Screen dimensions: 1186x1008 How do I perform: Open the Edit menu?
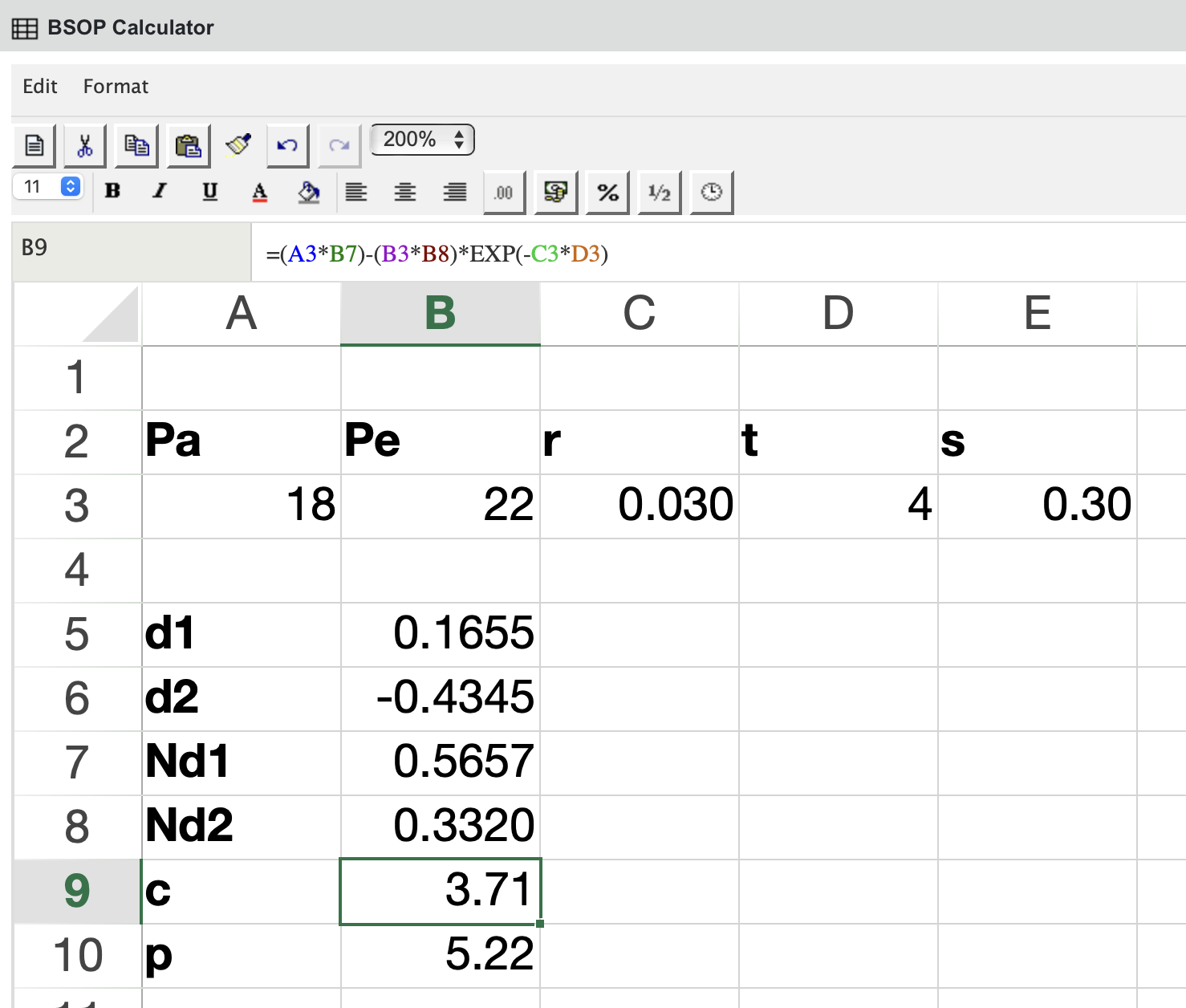(x=39, y=87)
